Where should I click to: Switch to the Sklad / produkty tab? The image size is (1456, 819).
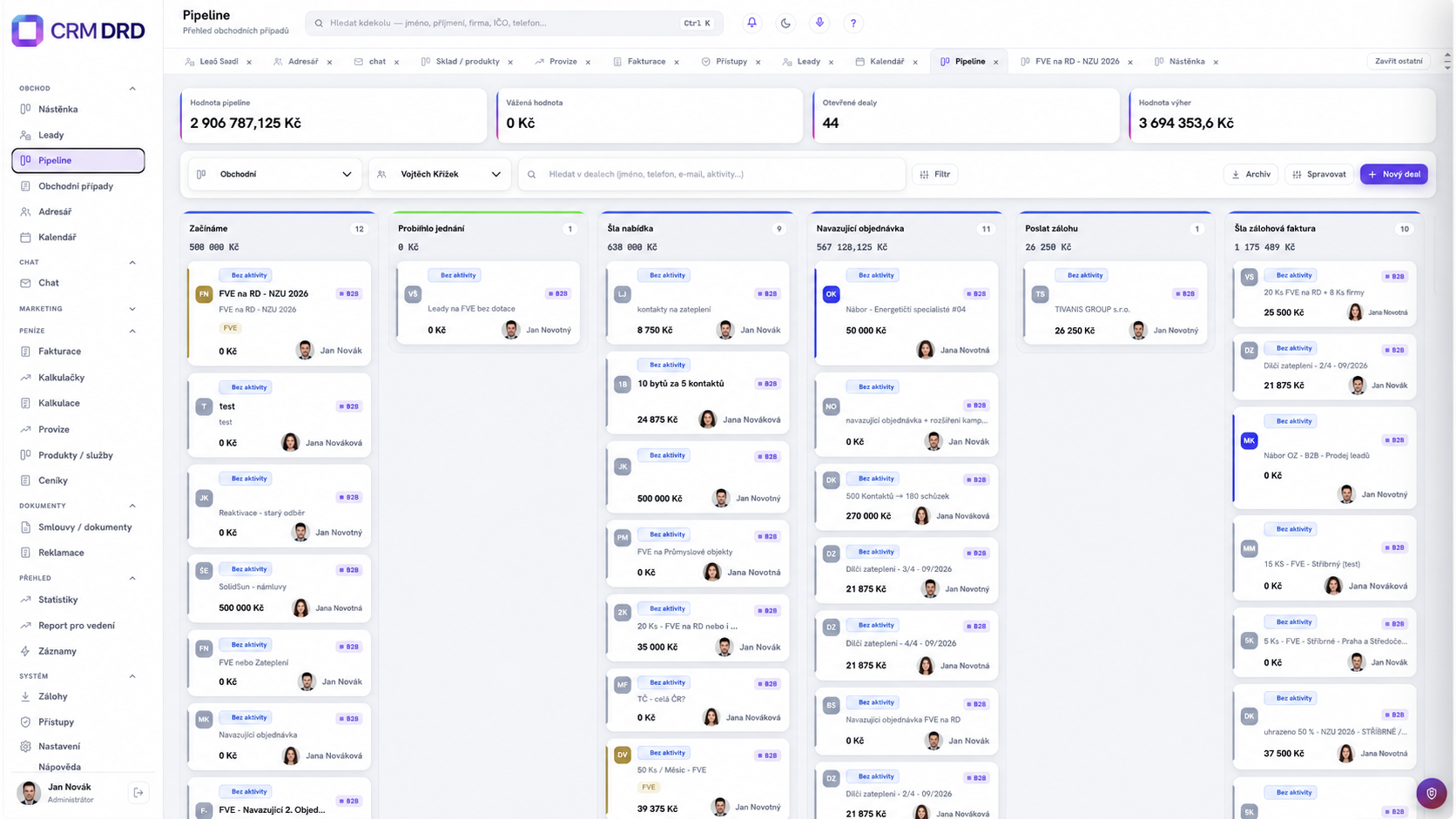pyautogui.click(x=467, y=62)
